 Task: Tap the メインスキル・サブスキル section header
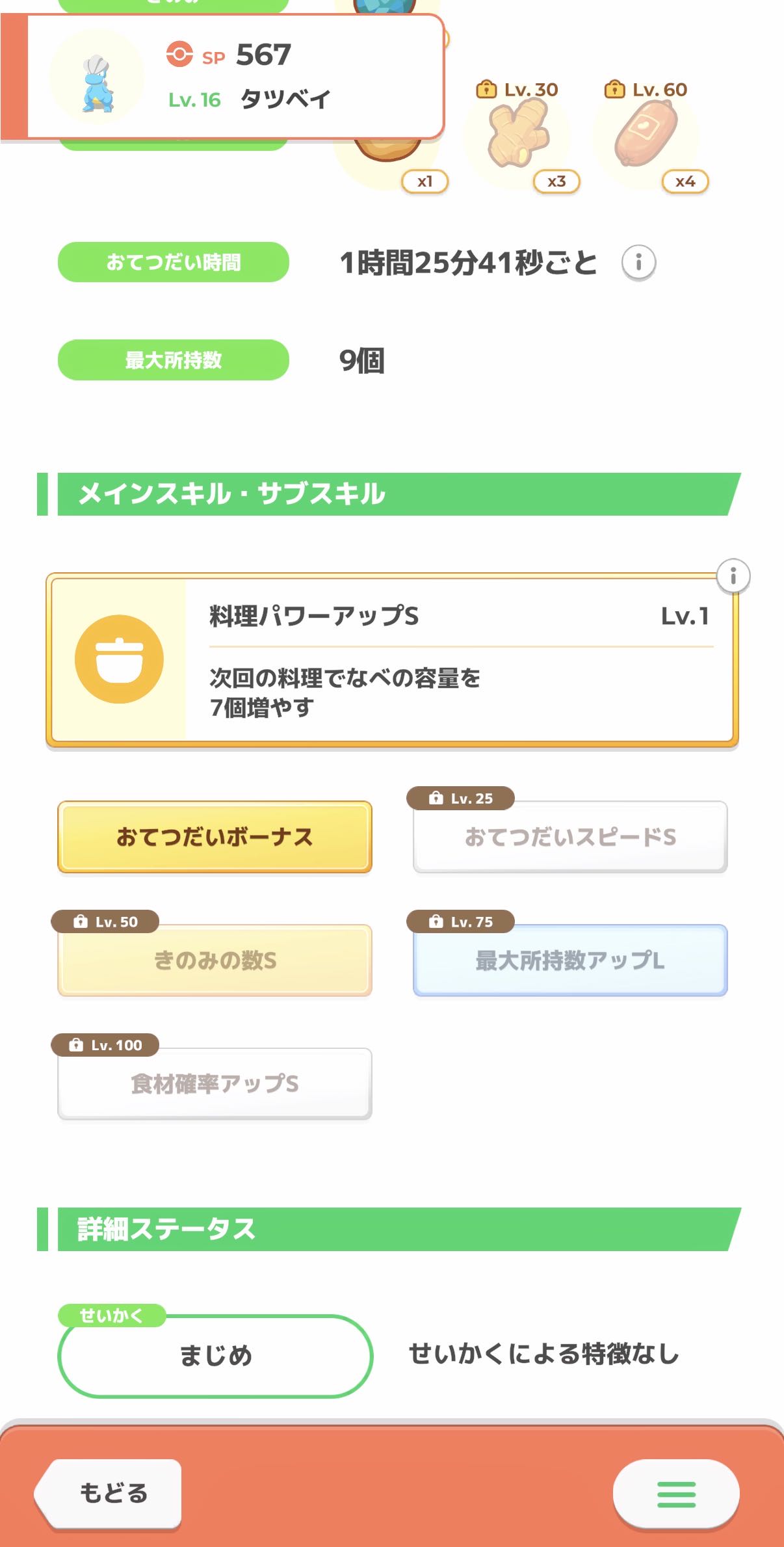(x=390, y=494)
